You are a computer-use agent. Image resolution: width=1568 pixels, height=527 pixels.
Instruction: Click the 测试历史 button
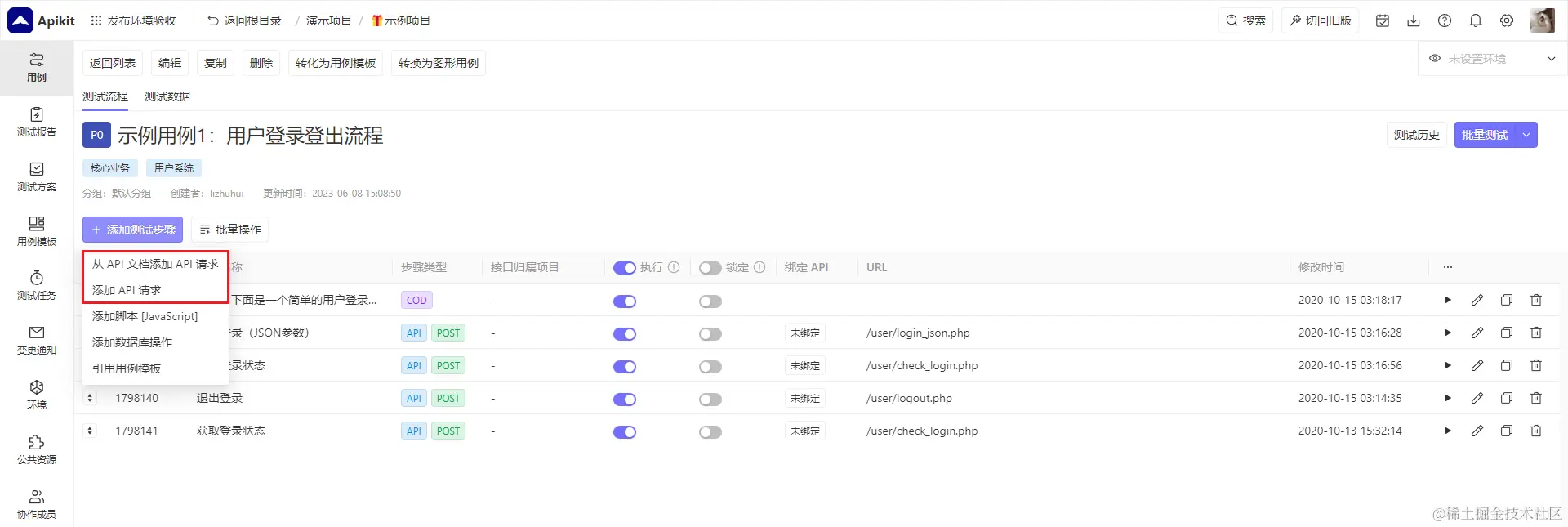(1417, 135)
